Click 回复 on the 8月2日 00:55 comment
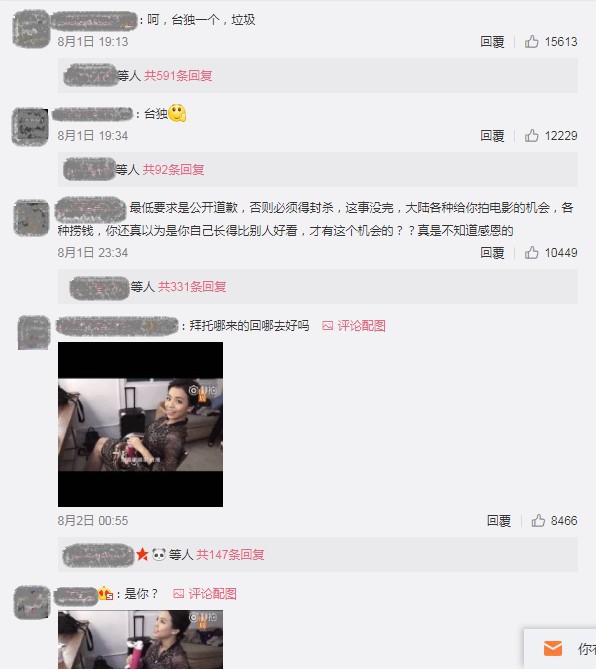This screenshot has height=670, width=596. pos(499,520)
